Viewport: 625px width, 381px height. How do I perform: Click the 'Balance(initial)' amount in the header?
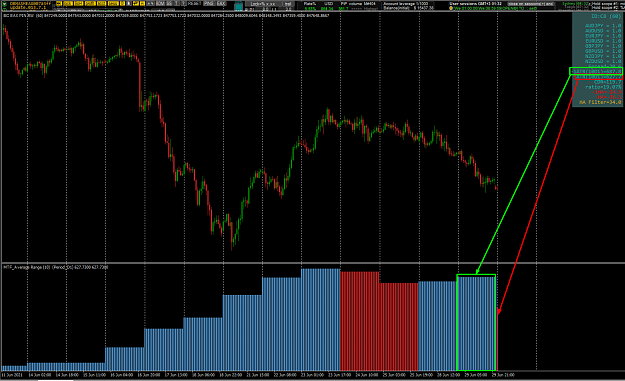408,8
